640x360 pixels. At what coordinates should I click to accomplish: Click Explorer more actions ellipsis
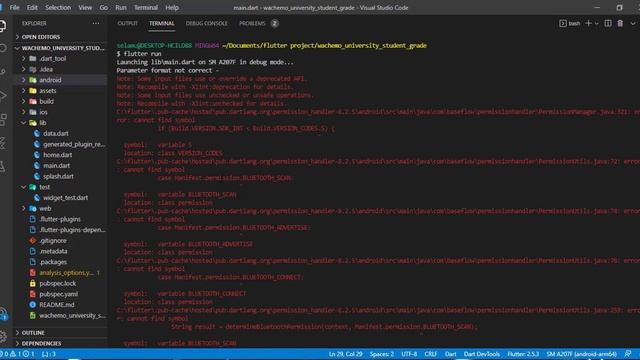96,23
